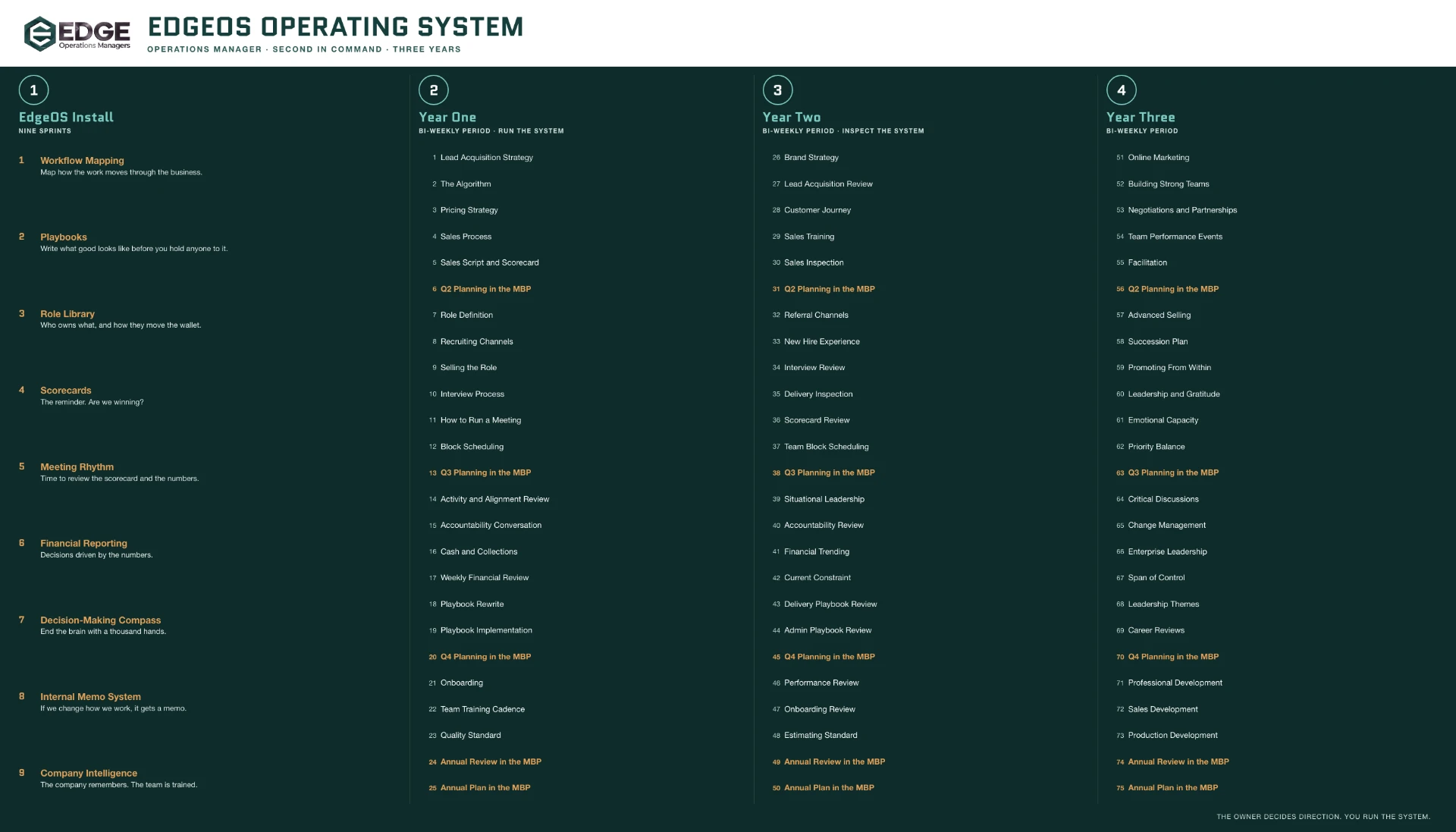Click item 28 Customer Journey
1456x832 pixels.
click(811, 210)
